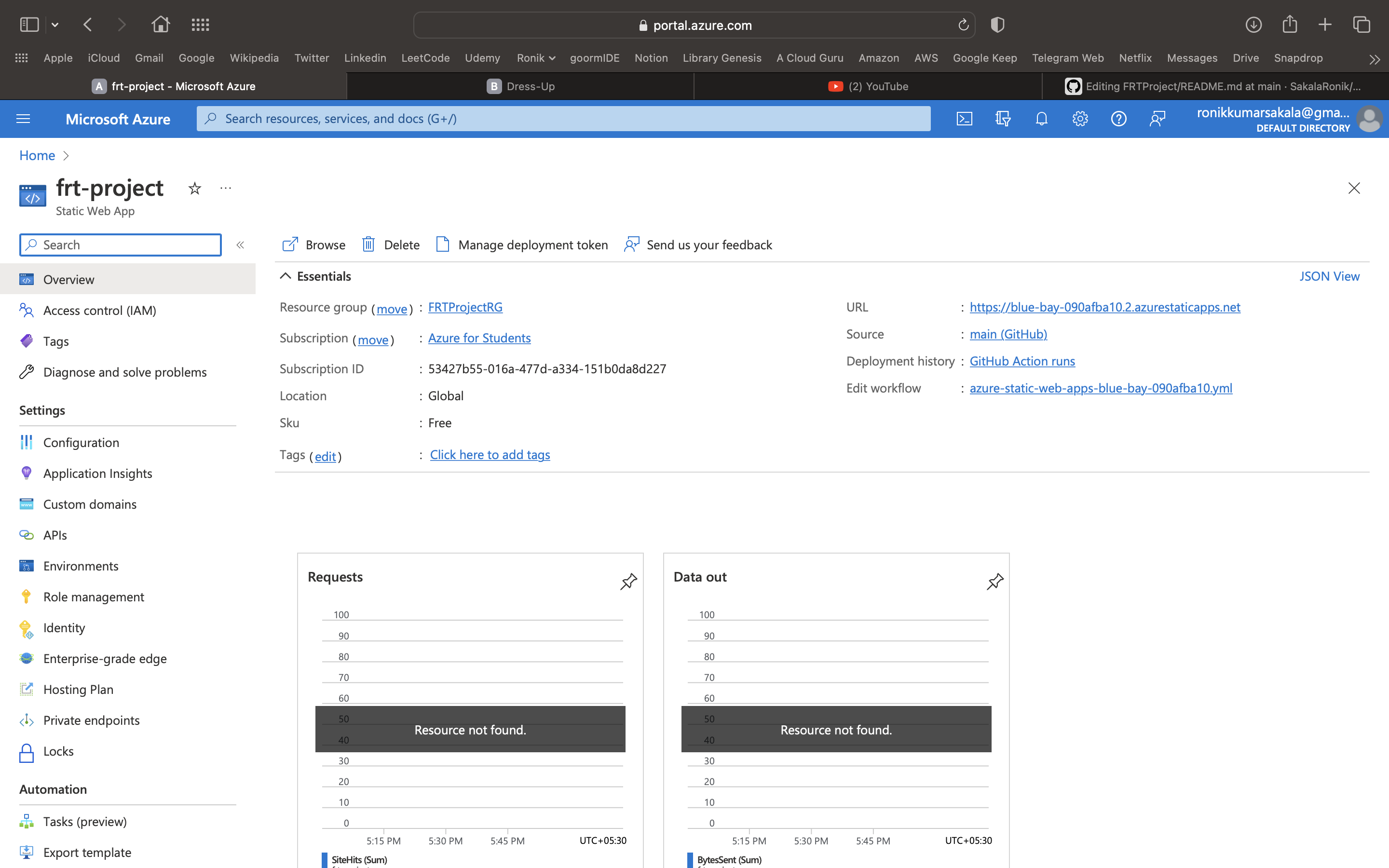Favorite frt-project with the star icon
1389x868 pixels.
194,188
